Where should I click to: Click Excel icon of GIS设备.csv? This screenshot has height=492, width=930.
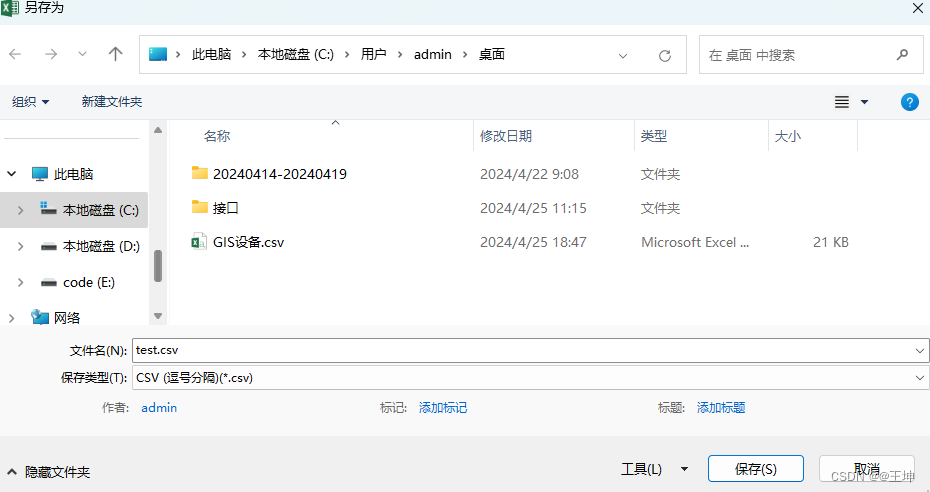pyautogui.click(x=199, y=242)
